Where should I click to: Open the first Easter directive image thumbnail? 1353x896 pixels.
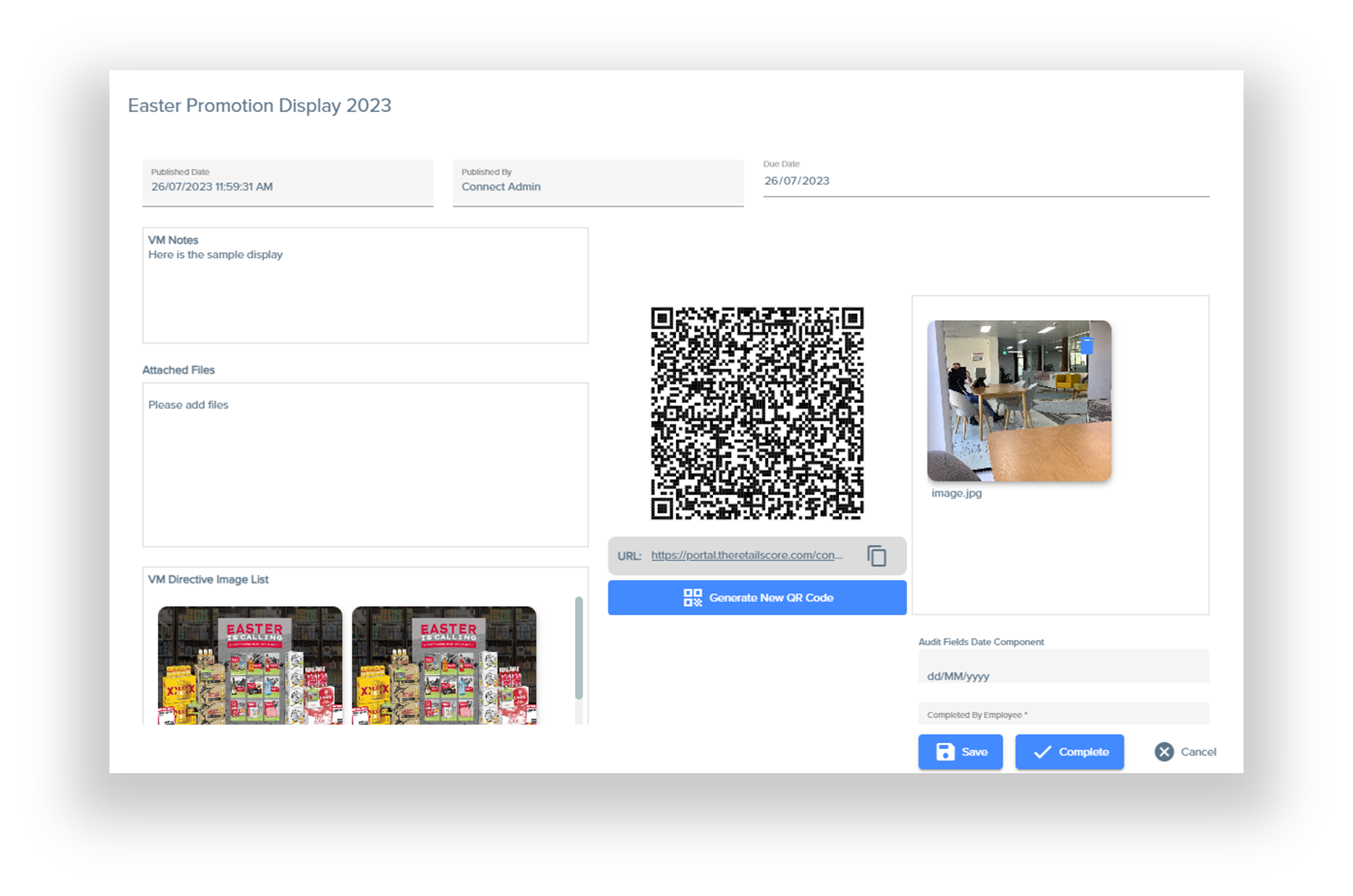pos(250,665)
